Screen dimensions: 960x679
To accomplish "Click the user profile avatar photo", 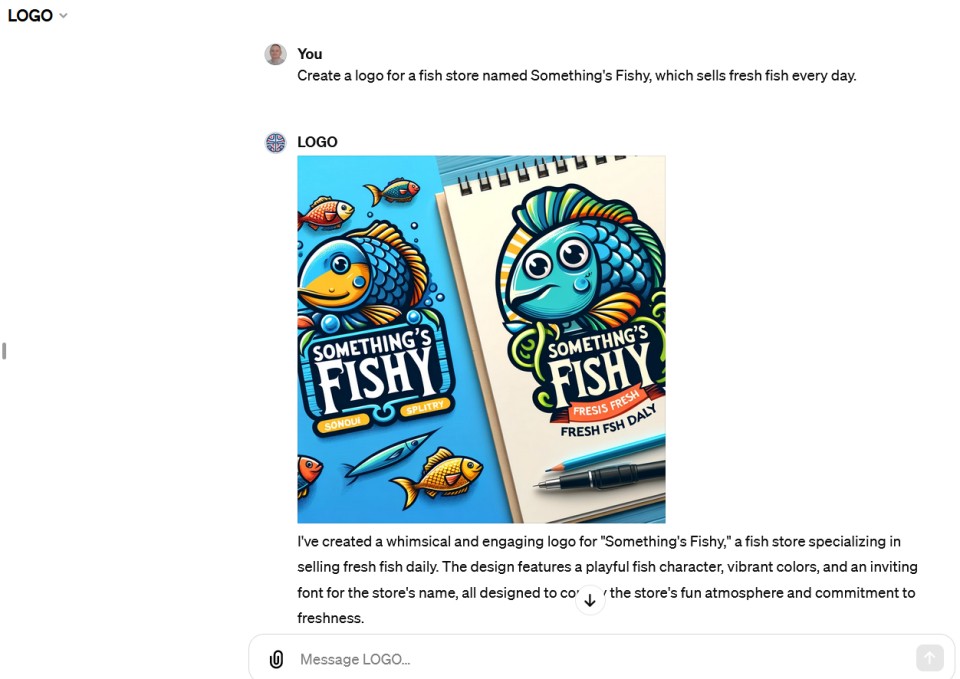I will point(276,54).
